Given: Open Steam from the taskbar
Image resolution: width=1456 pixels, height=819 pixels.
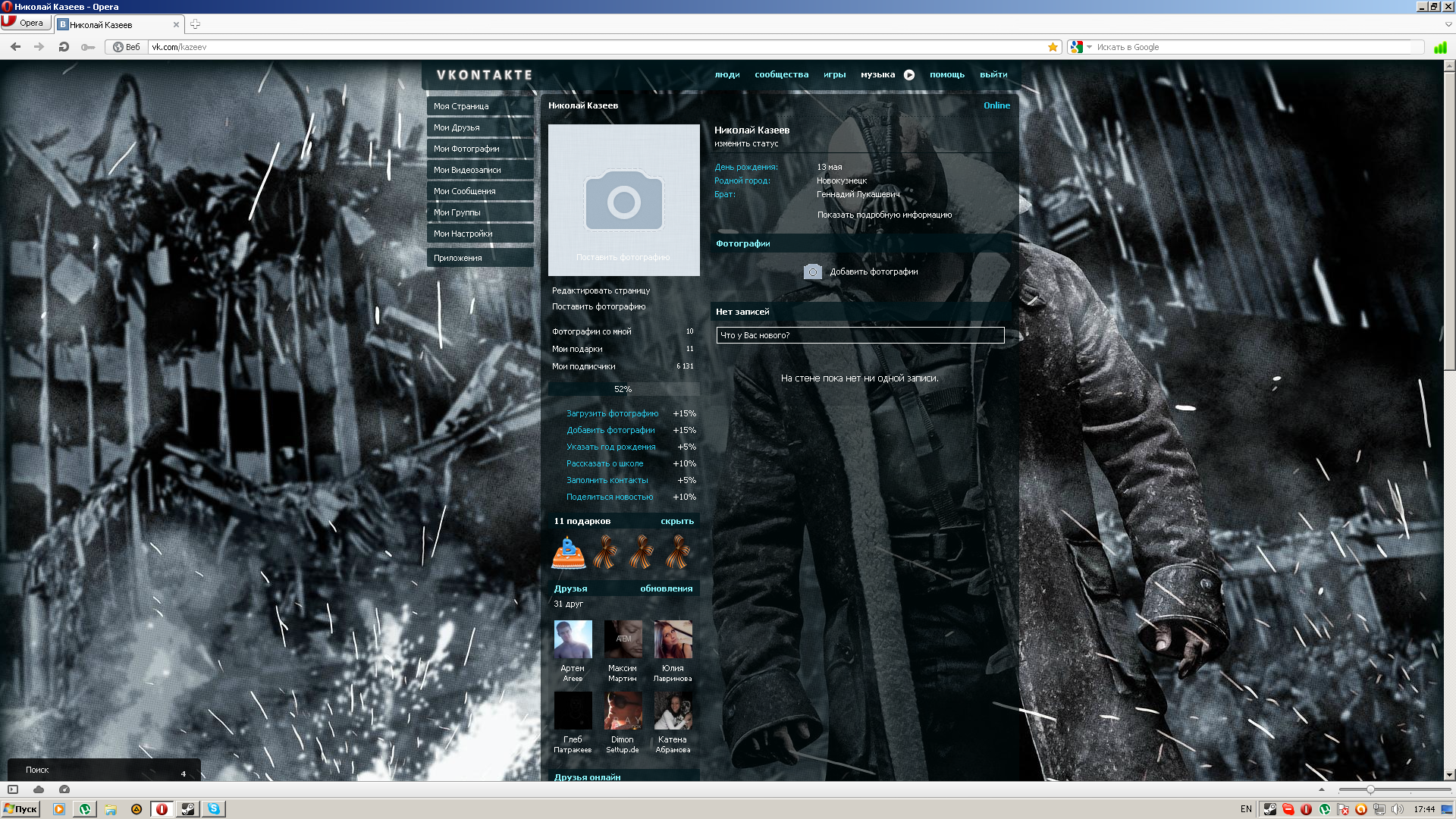Looking at the screenshot, I should pos(187,809).
